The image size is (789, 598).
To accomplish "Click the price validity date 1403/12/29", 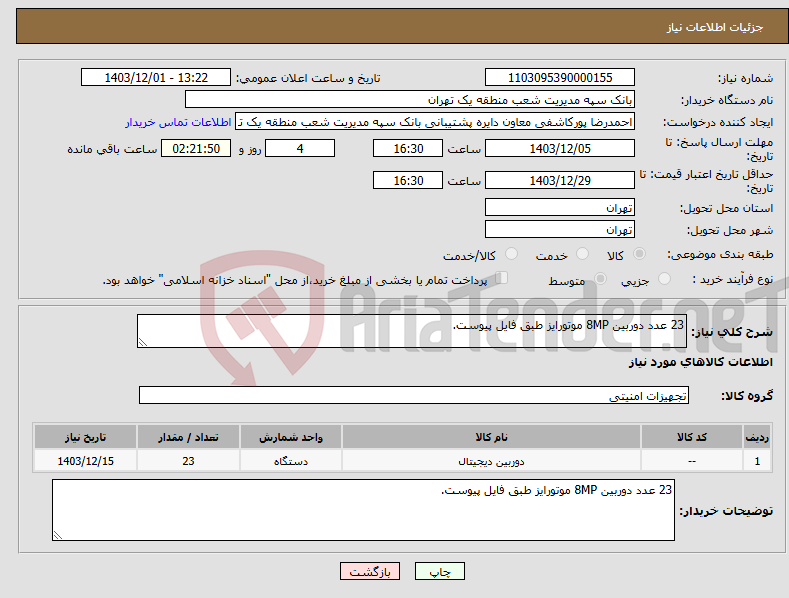I will coord(560,180).
